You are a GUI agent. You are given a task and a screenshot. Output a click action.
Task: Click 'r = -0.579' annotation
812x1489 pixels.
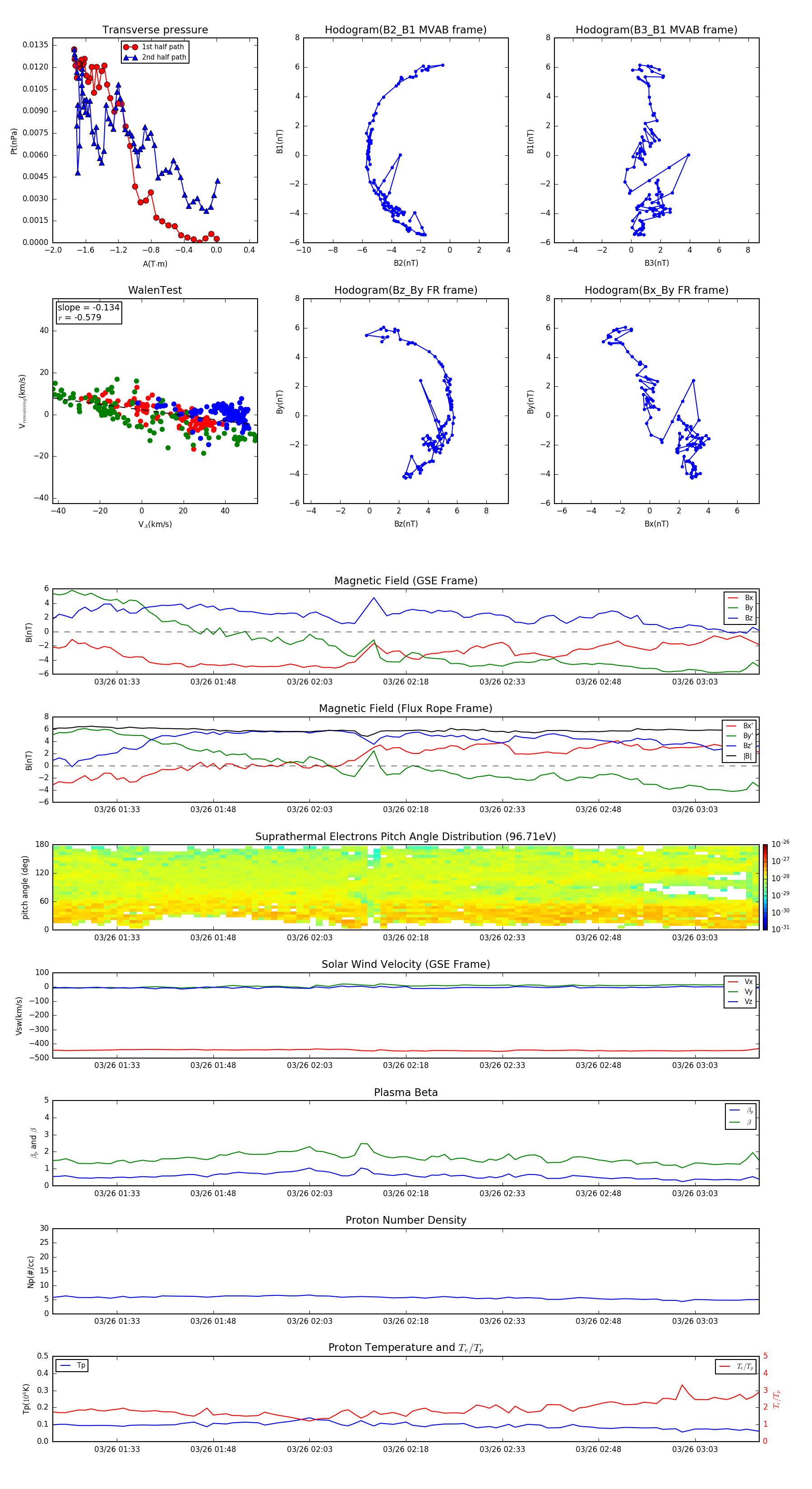click(79, 317)
